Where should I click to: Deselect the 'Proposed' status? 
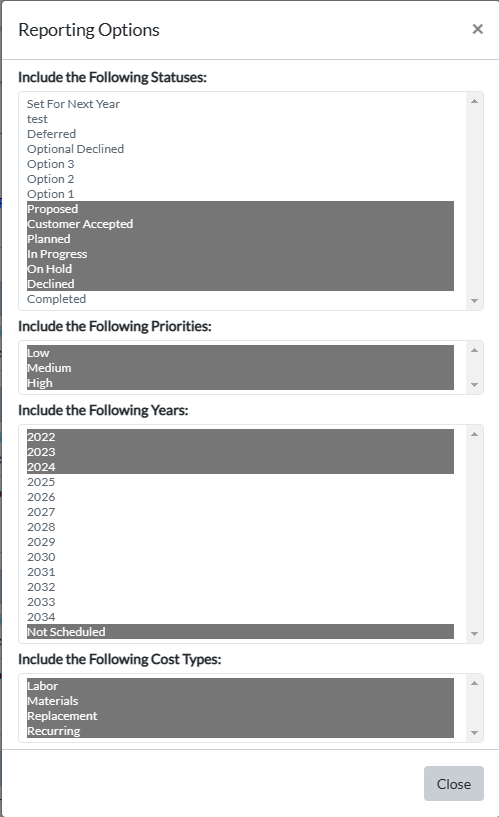point(240,209)
